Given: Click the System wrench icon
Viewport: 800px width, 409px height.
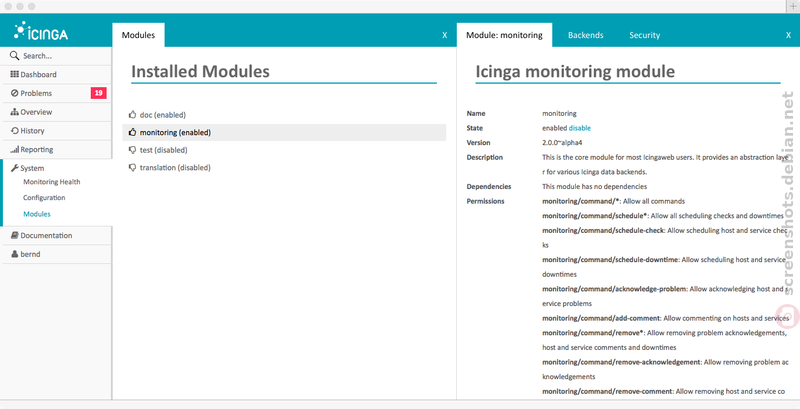Looking at the screenshot, I should coord(15,168).
